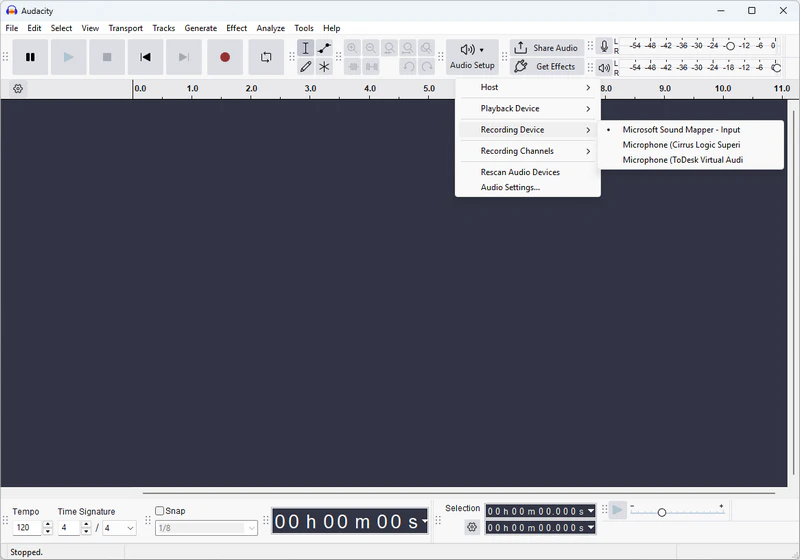Expand the Recording Channels submenu

(x=528, y=151)
